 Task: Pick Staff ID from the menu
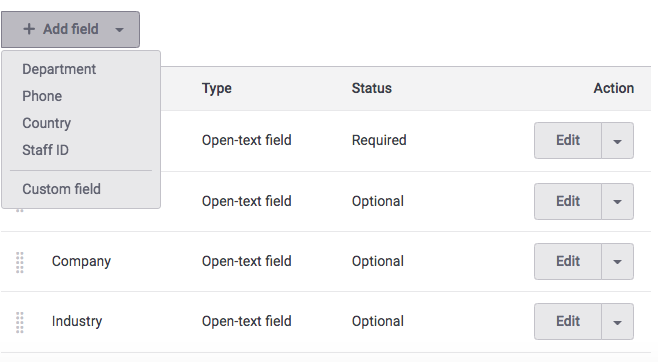click(45, 150)
